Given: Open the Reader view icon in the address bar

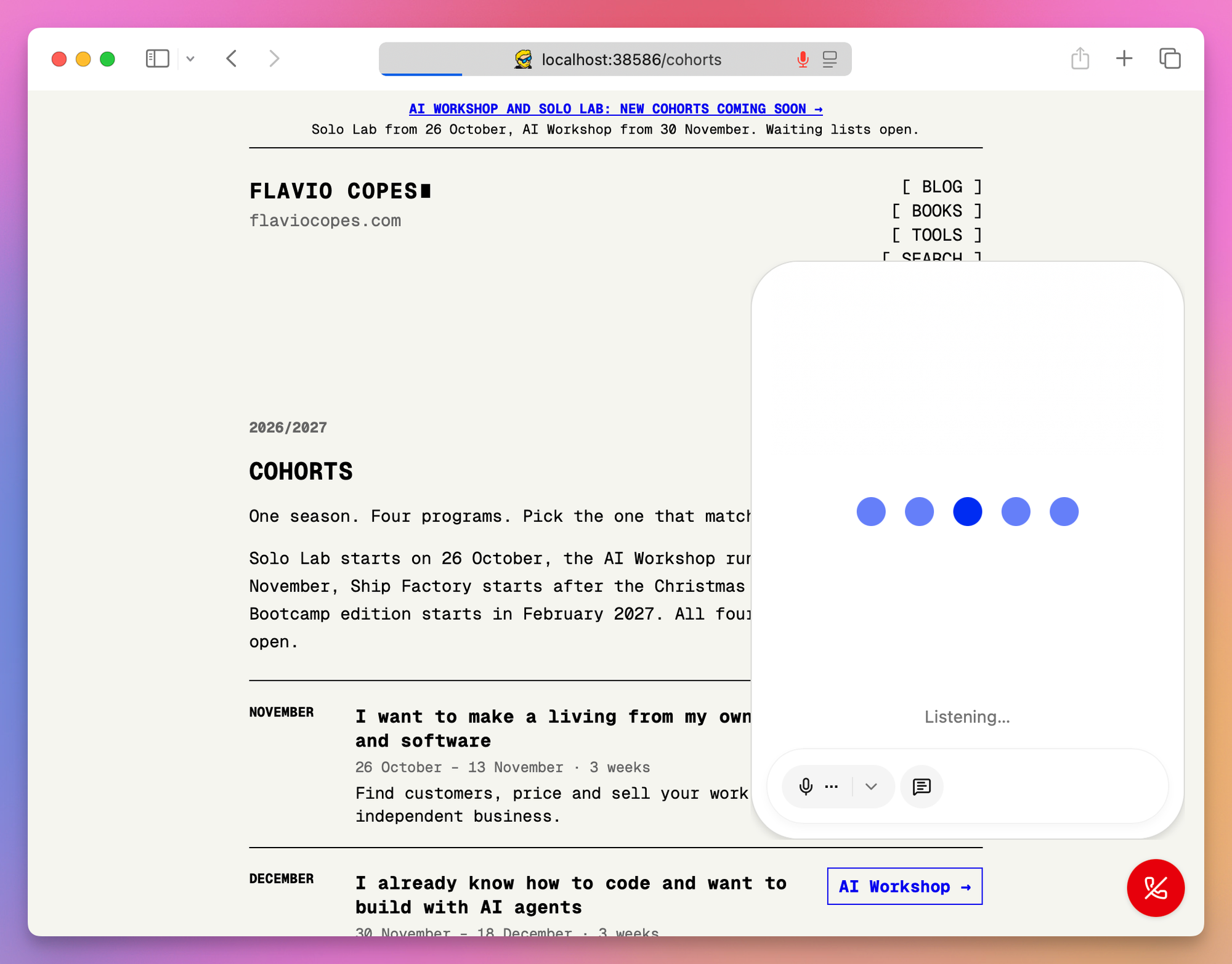Looking at the screenshot, I should [x=830, y=59].
